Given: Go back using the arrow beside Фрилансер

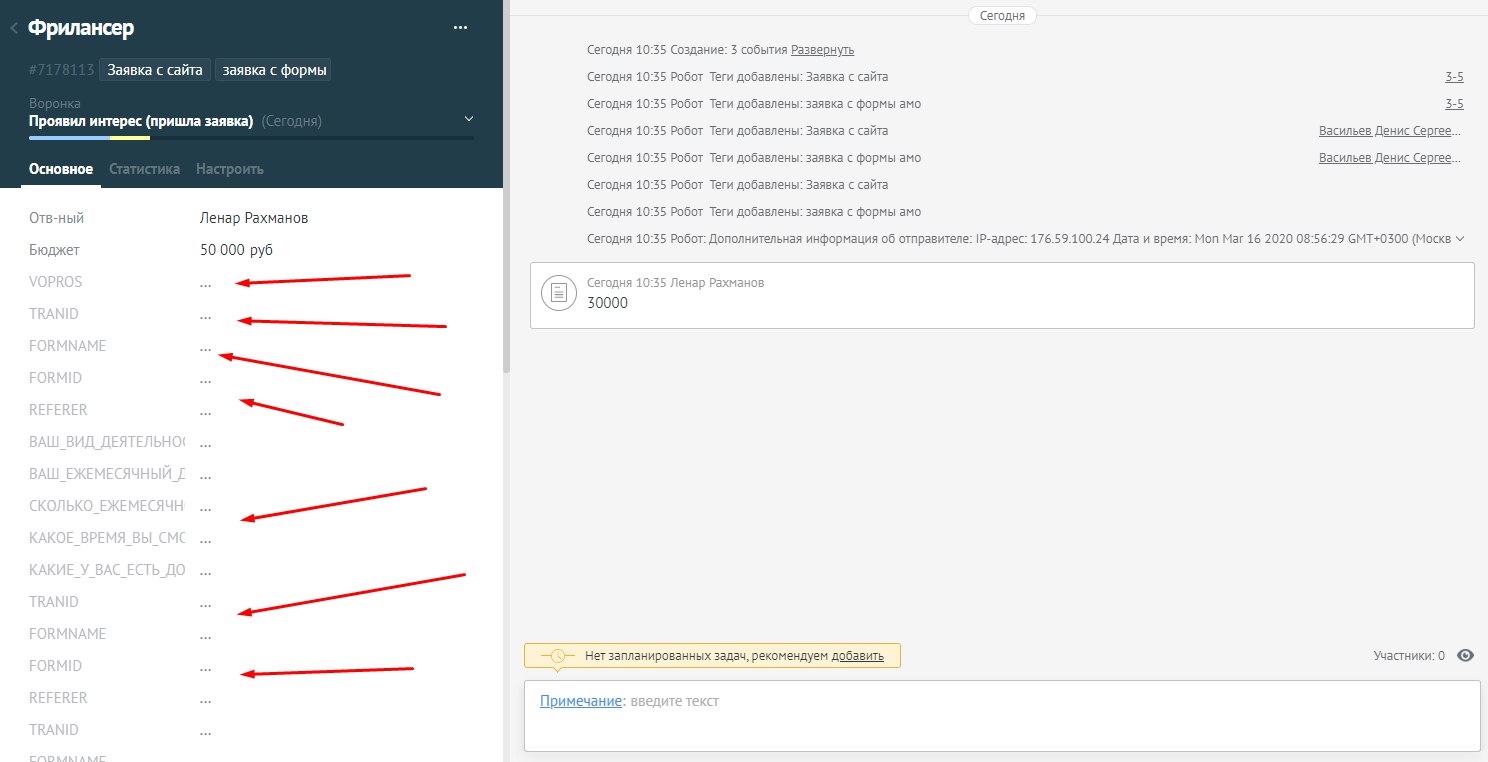Looking at the screenshot, I should (x=14, y=29).
